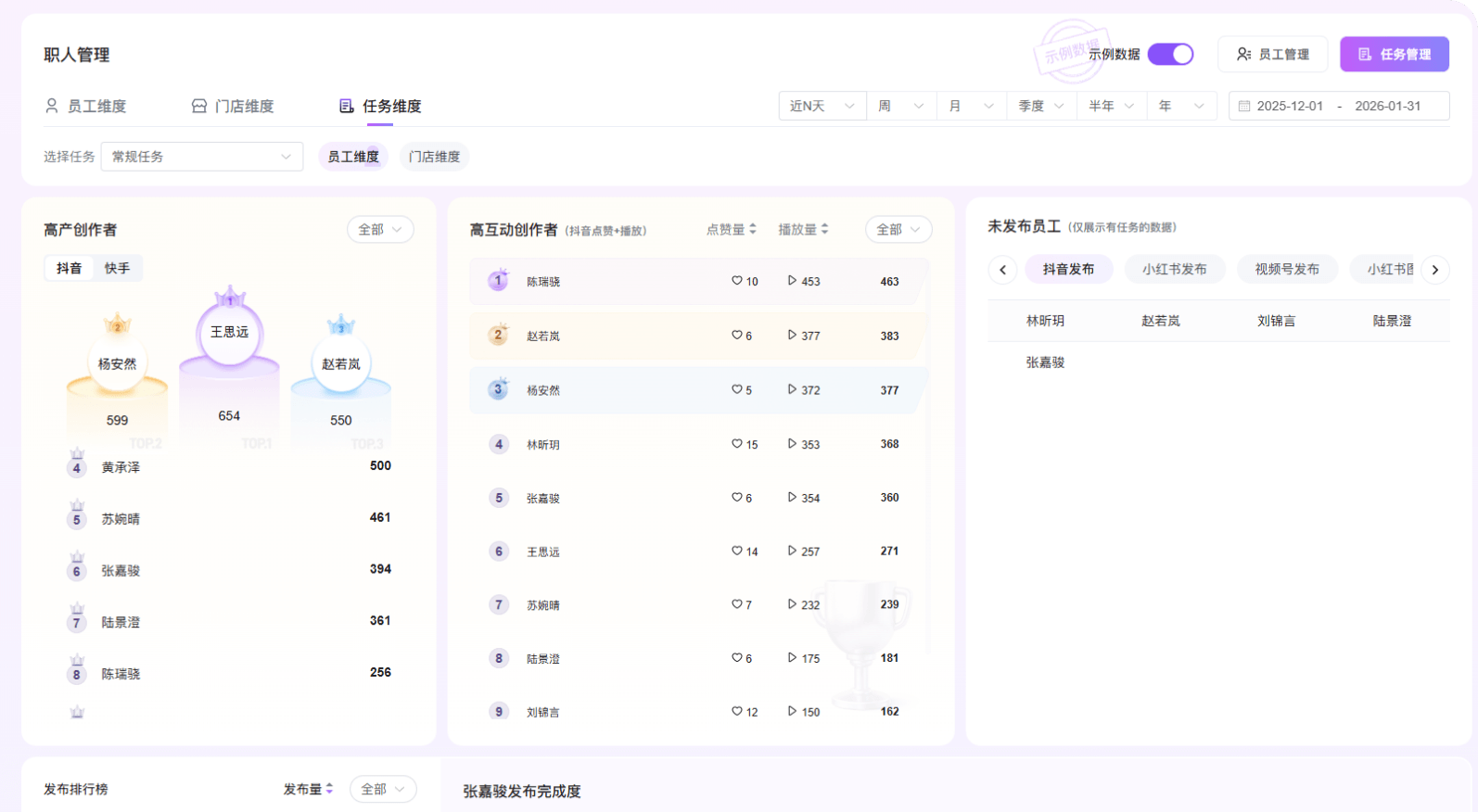Screen dimensions: 1478x812
Task: Toggle the 示例数据 switch off
Action: tap(1170, 55)
